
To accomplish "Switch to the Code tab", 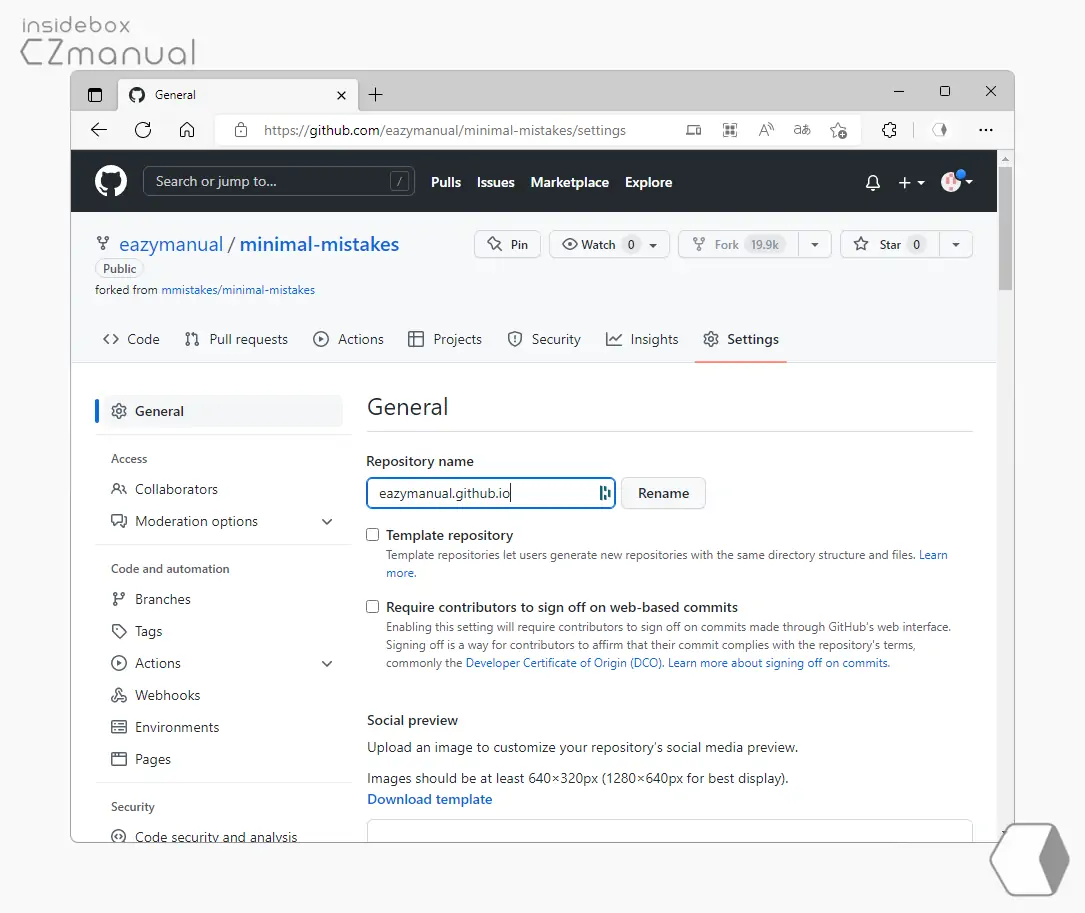I will point(131,339).
